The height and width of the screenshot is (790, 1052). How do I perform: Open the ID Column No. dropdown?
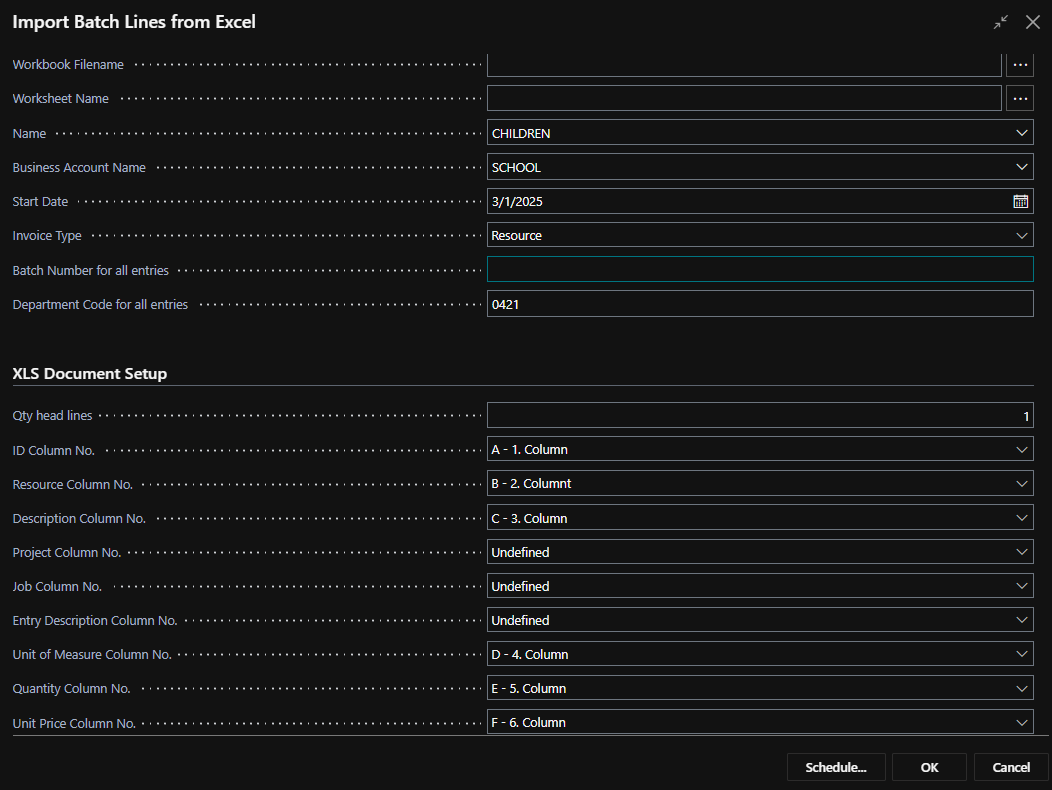[x=1021, y=450]
